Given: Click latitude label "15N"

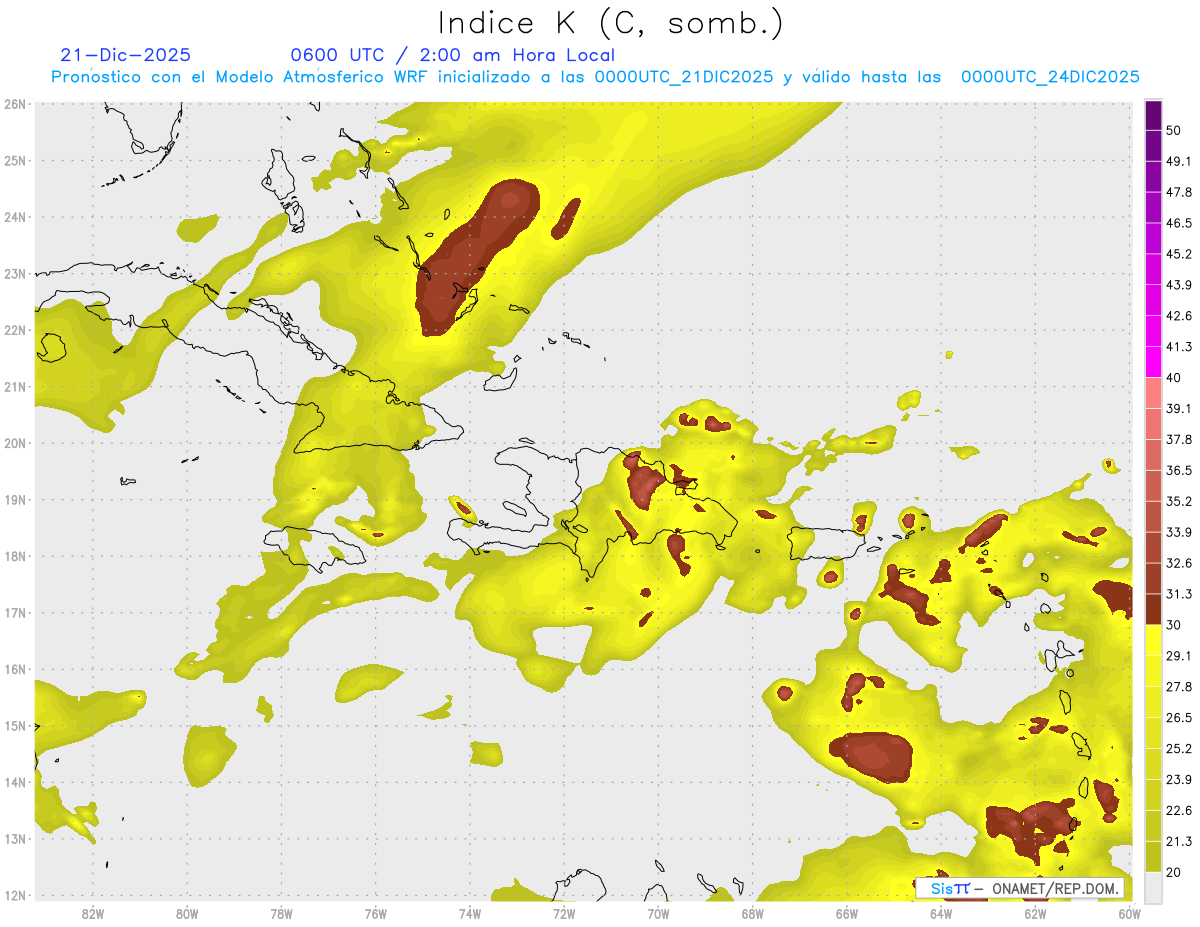Looking at the screenshot, I should (15, 725).
